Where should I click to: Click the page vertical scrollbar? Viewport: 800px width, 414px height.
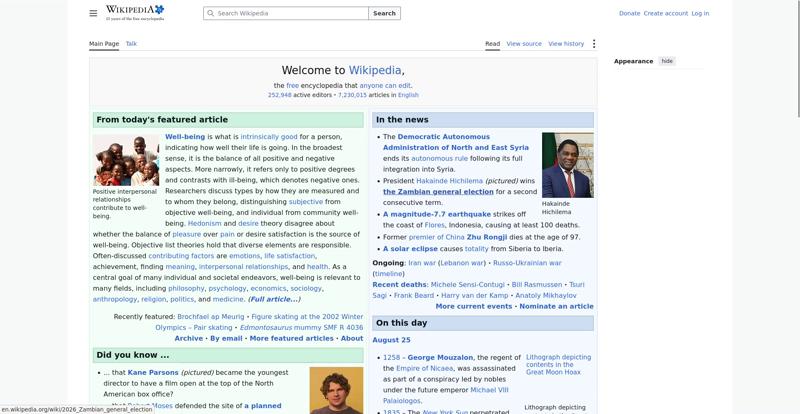pyautogui.click(x=797, y=207)
